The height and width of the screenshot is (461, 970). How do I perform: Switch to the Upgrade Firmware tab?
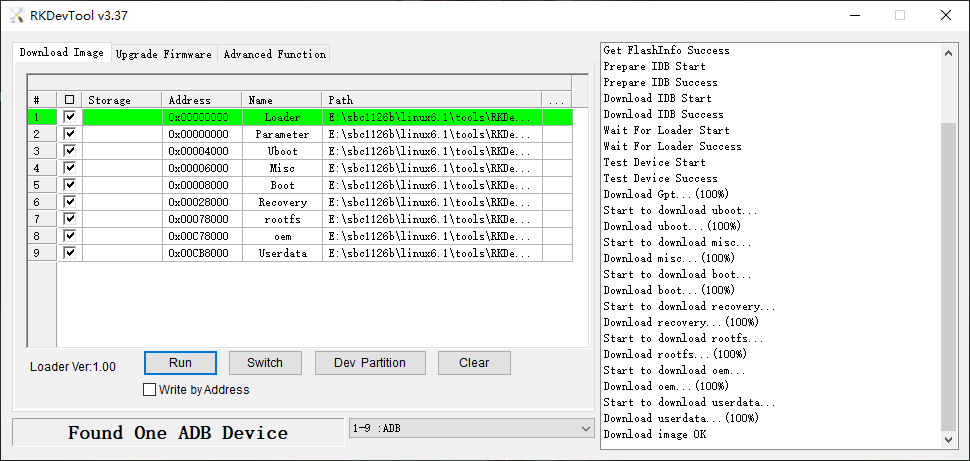tap(164, 54)
